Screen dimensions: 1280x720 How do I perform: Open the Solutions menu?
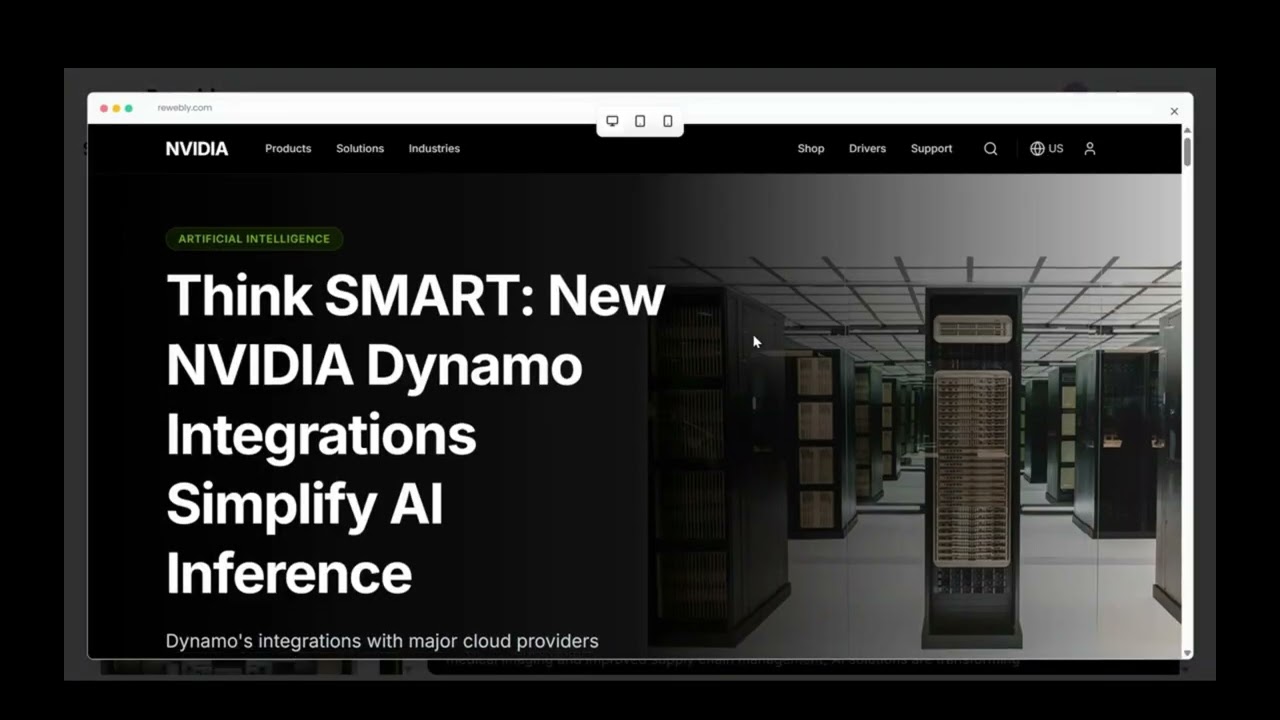pos(360,148)
